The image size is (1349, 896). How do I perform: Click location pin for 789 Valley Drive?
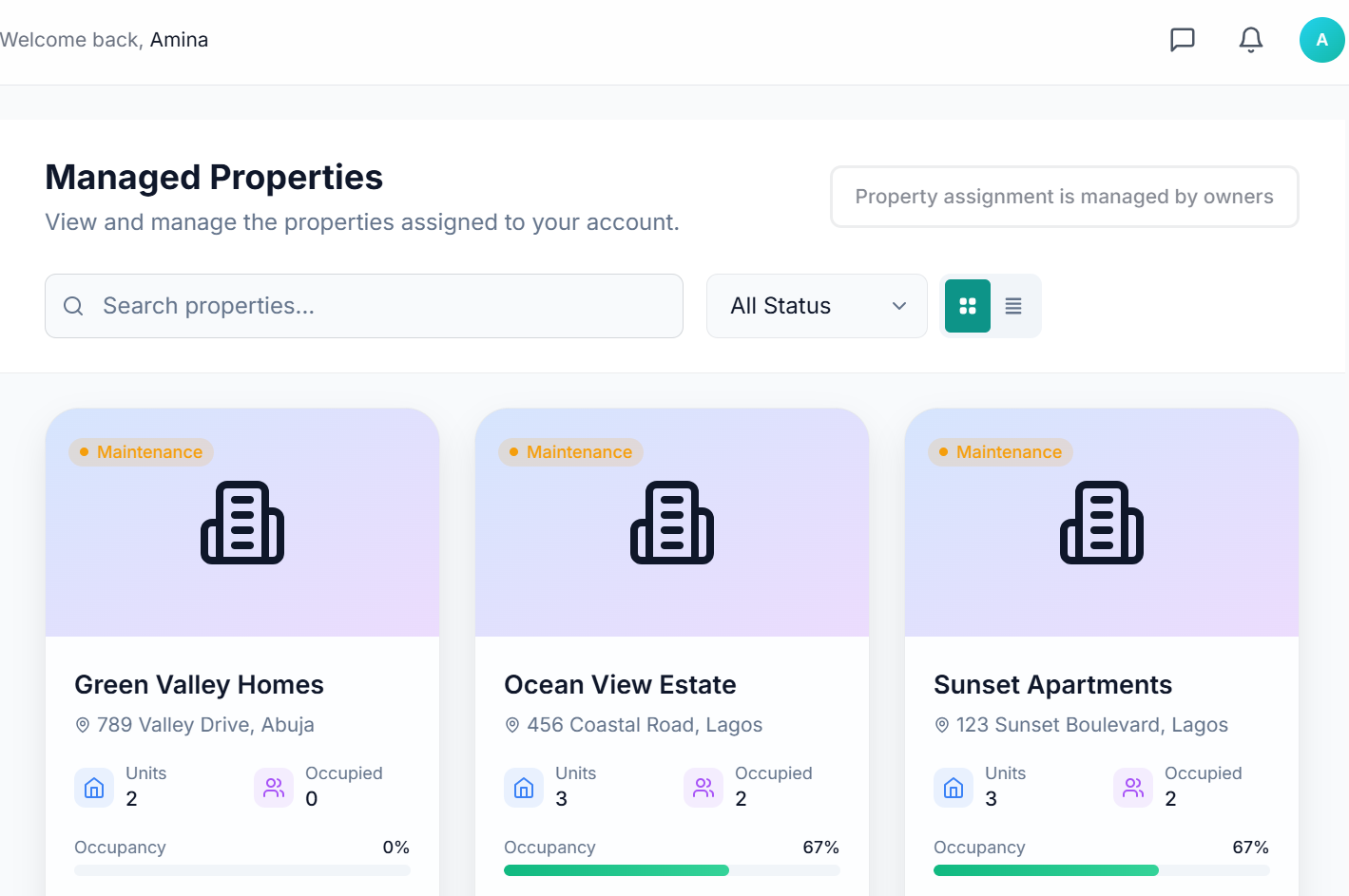click(x=83, y=725)
